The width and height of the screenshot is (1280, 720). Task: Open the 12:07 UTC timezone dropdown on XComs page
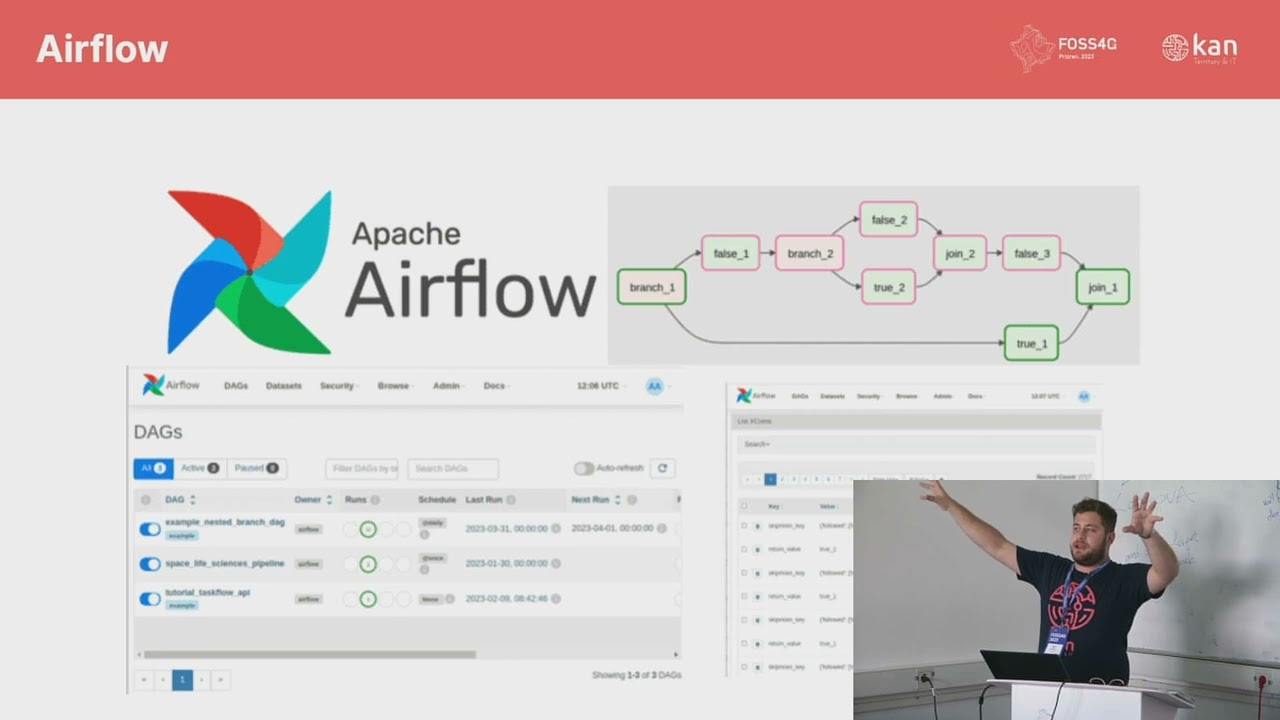1046,397
